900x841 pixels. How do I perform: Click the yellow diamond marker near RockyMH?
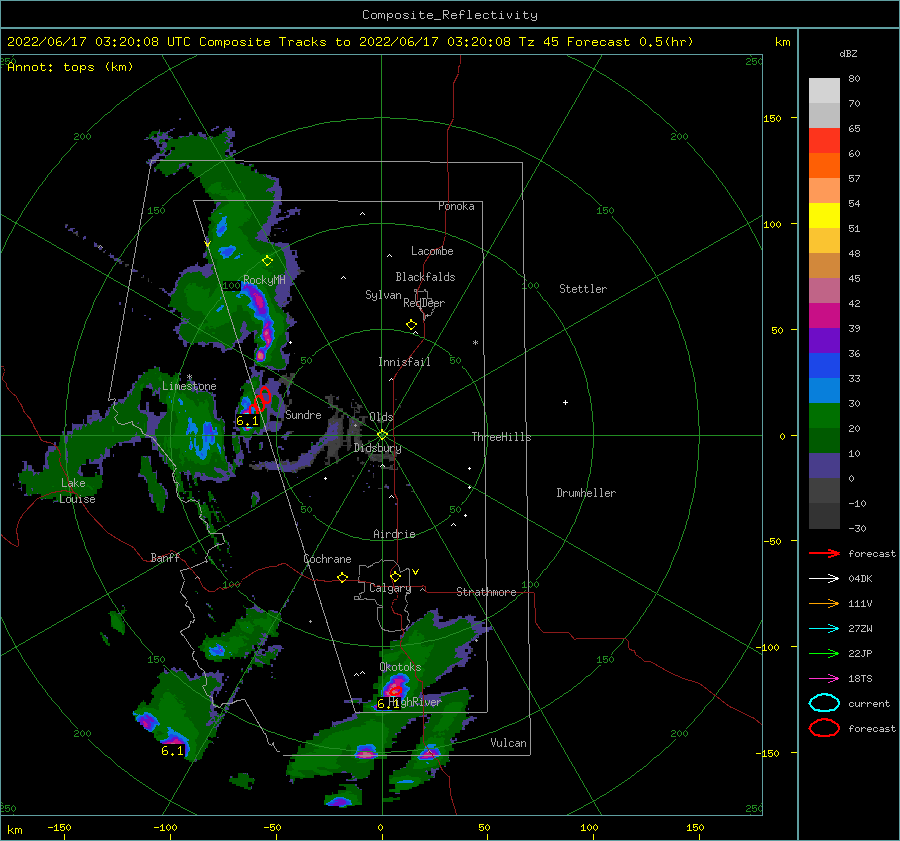click(x=267, y=261)
